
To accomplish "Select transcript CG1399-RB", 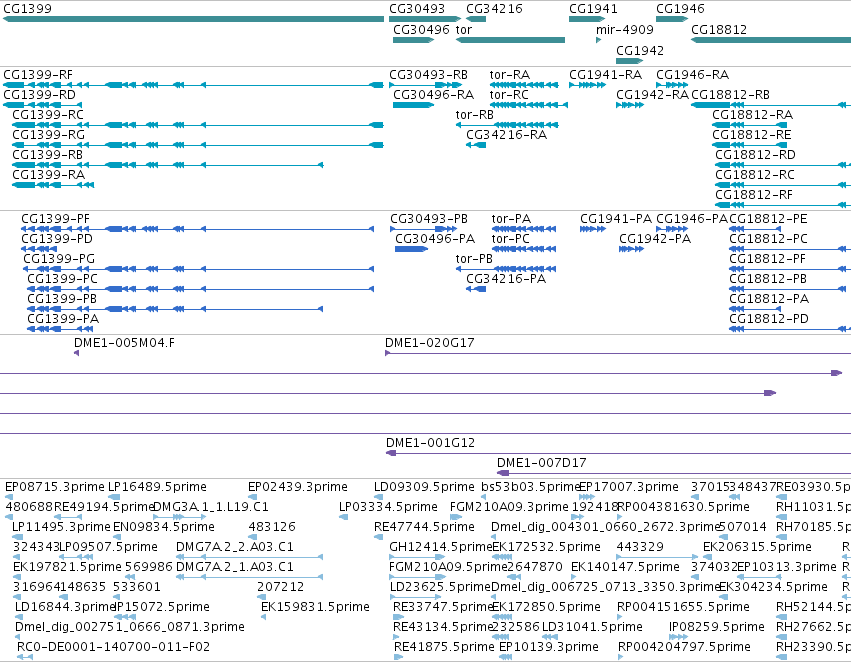I will coord(168,165).
